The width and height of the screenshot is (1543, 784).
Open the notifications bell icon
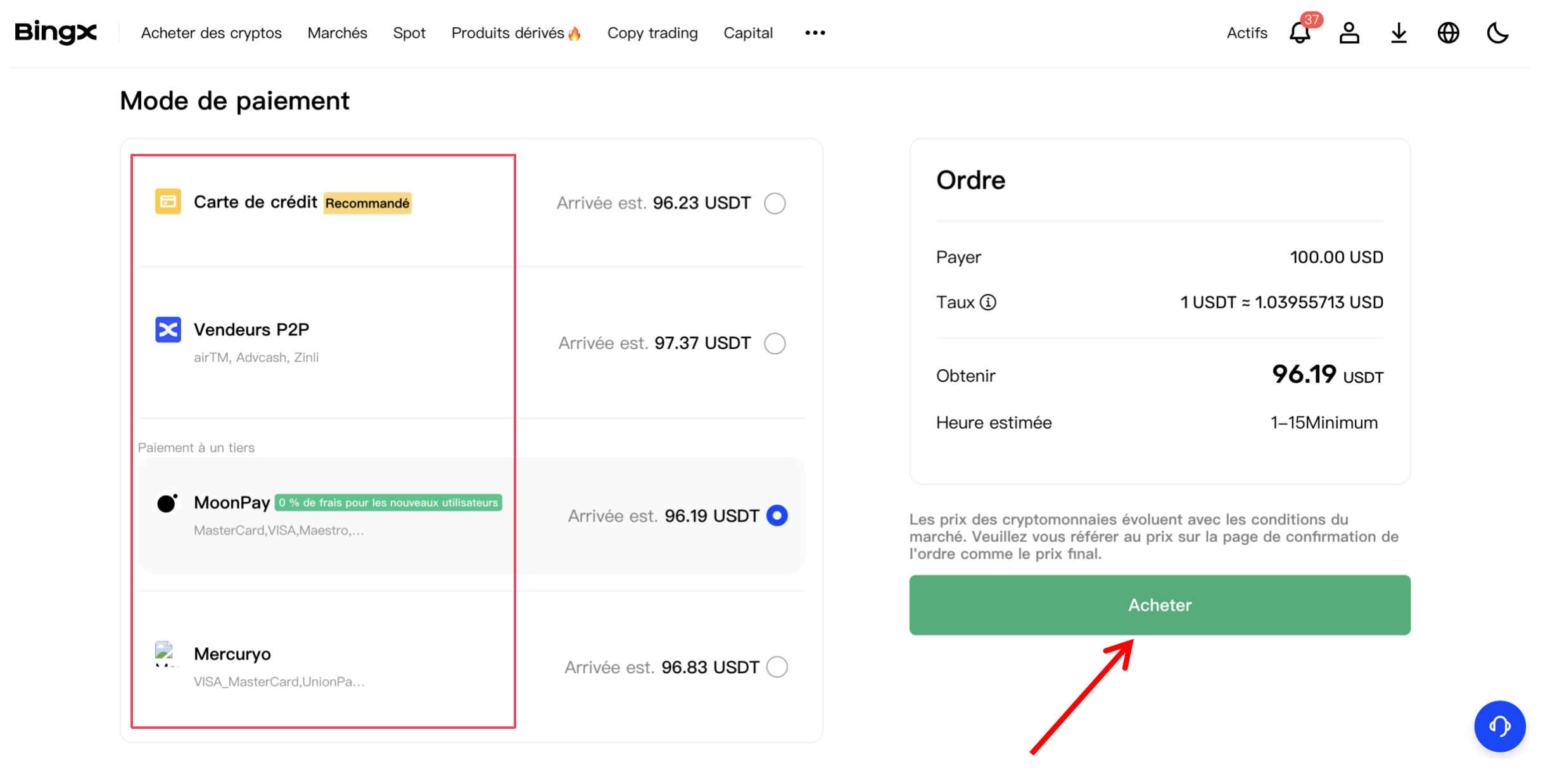[1299, 33]
